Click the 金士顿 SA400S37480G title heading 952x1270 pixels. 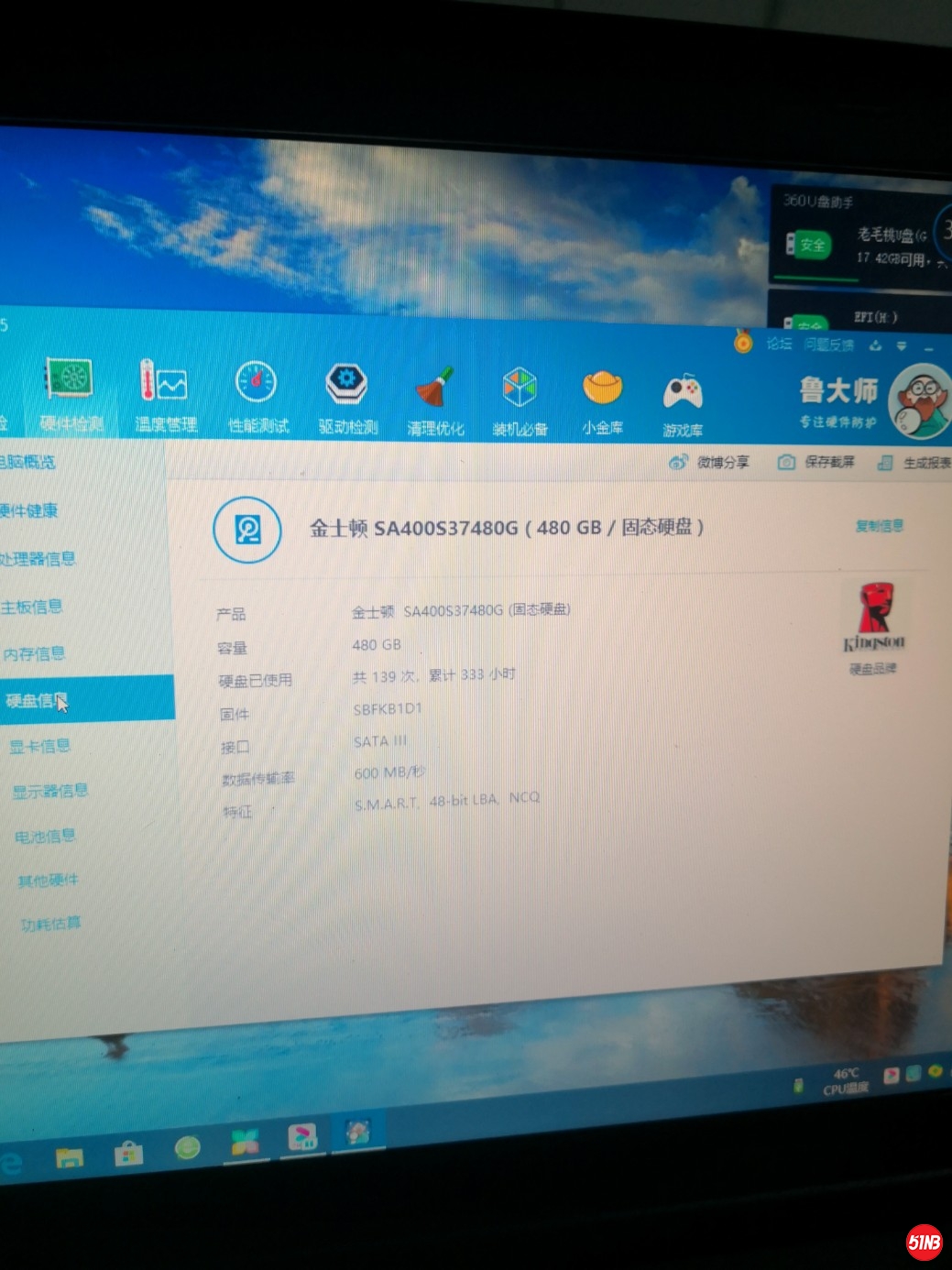click(x=506, y=528)
